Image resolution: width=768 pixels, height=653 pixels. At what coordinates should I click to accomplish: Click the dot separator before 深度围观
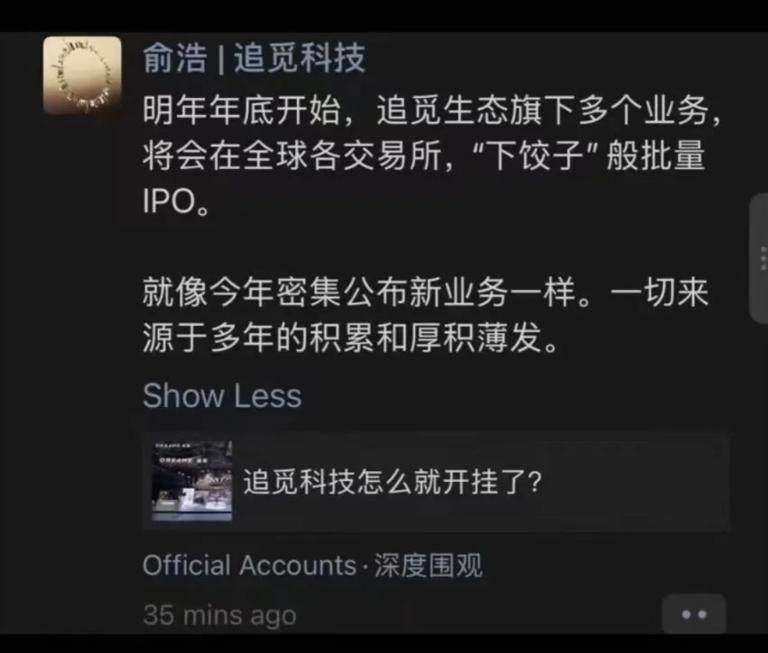365,567
